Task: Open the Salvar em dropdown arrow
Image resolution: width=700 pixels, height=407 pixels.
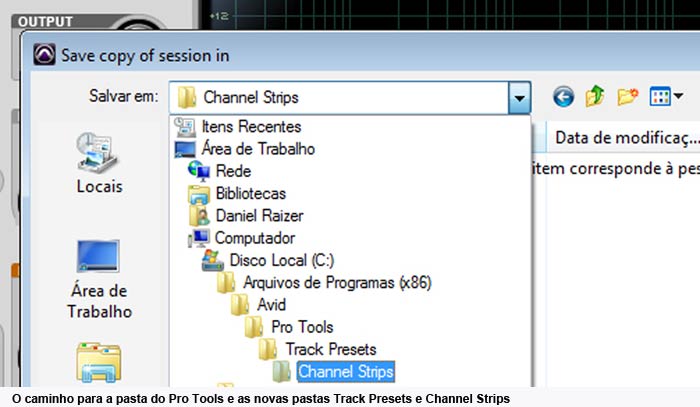Action: click(x=519, y=97)
